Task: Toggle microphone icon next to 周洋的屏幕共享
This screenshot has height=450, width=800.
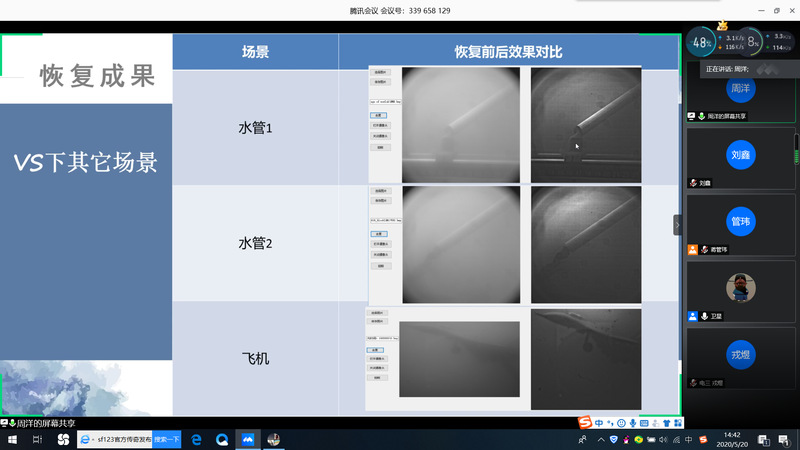Action: [702, 116]
